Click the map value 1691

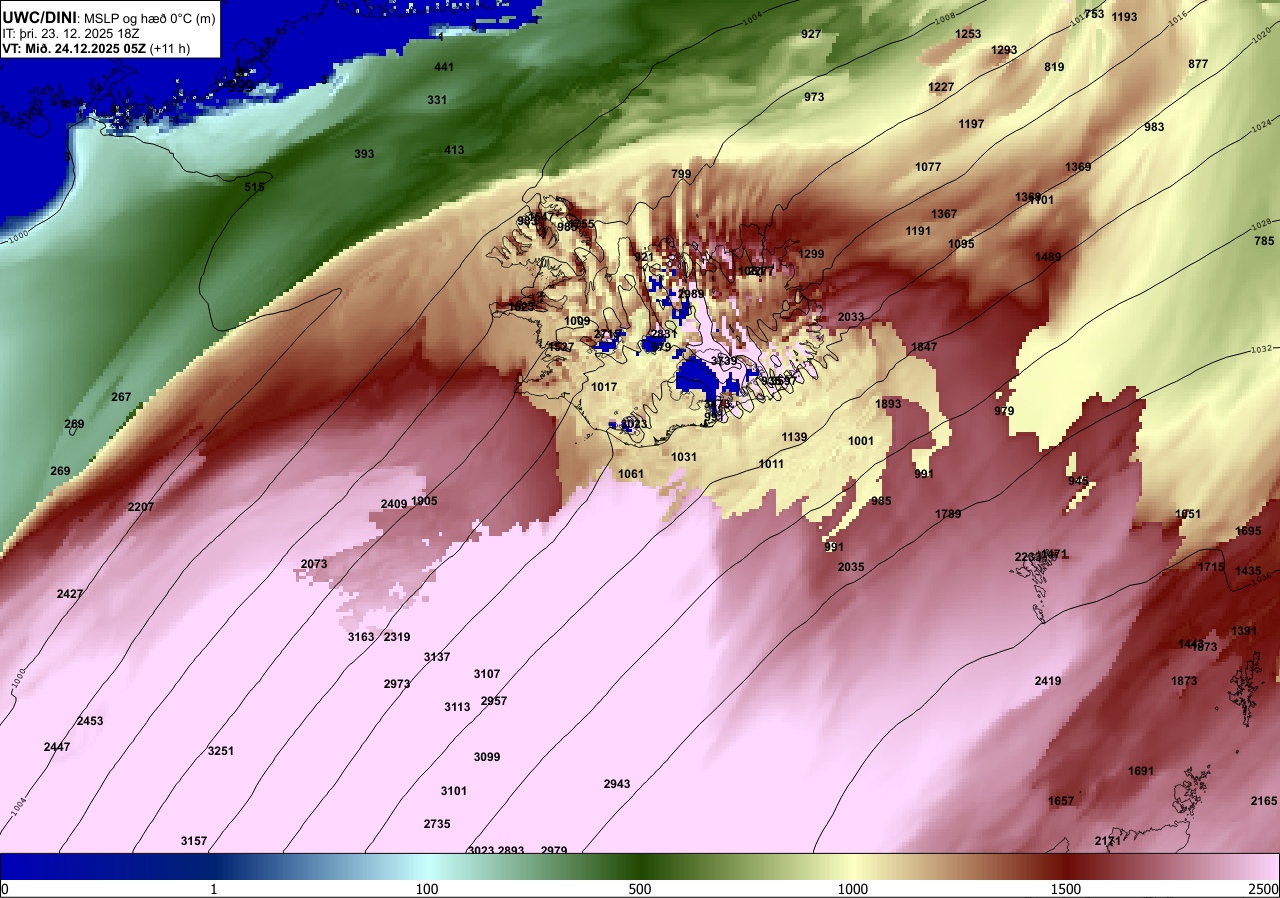tap(1141, 771)
